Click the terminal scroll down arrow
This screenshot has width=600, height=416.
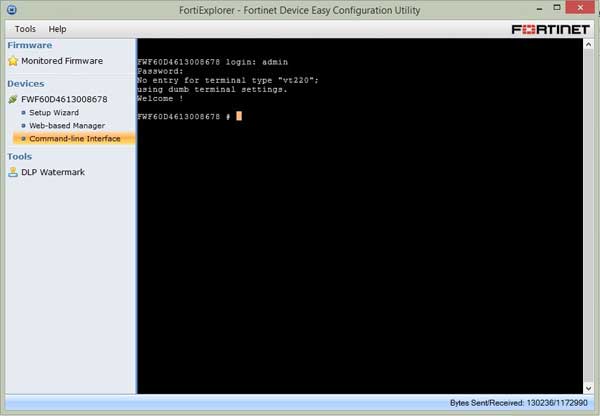pos(589,388)
